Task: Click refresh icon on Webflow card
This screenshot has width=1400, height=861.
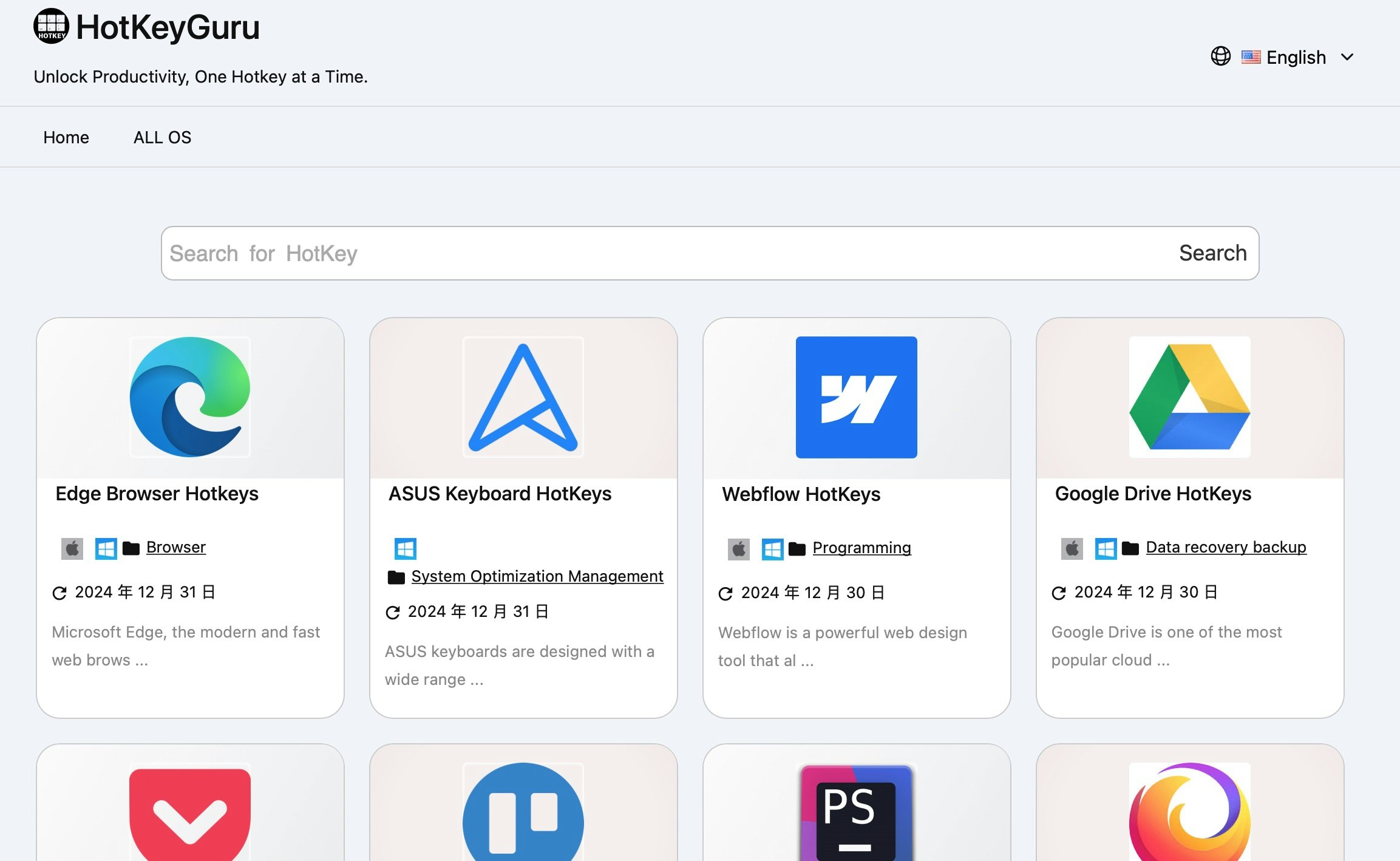Action: pos(725,593)
